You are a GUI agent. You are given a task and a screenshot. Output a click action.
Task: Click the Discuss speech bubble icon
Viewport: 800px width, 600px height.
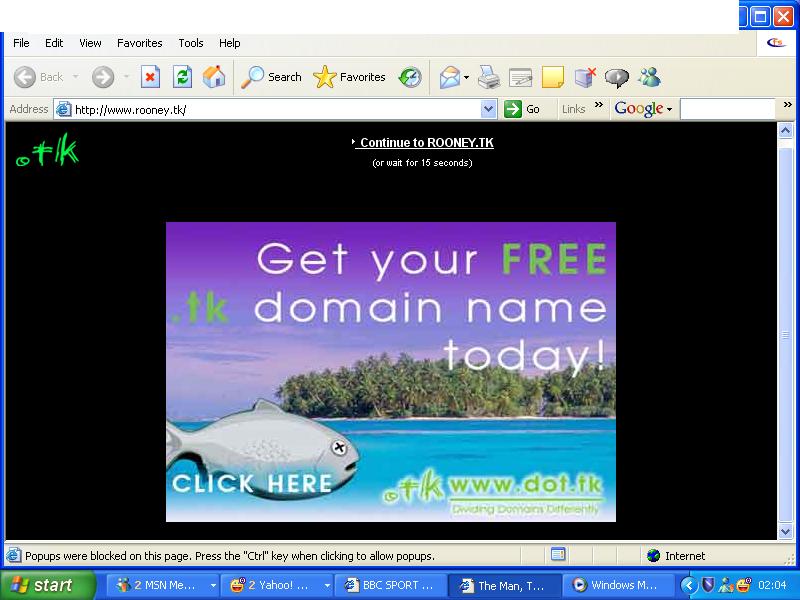pos(617,77)
